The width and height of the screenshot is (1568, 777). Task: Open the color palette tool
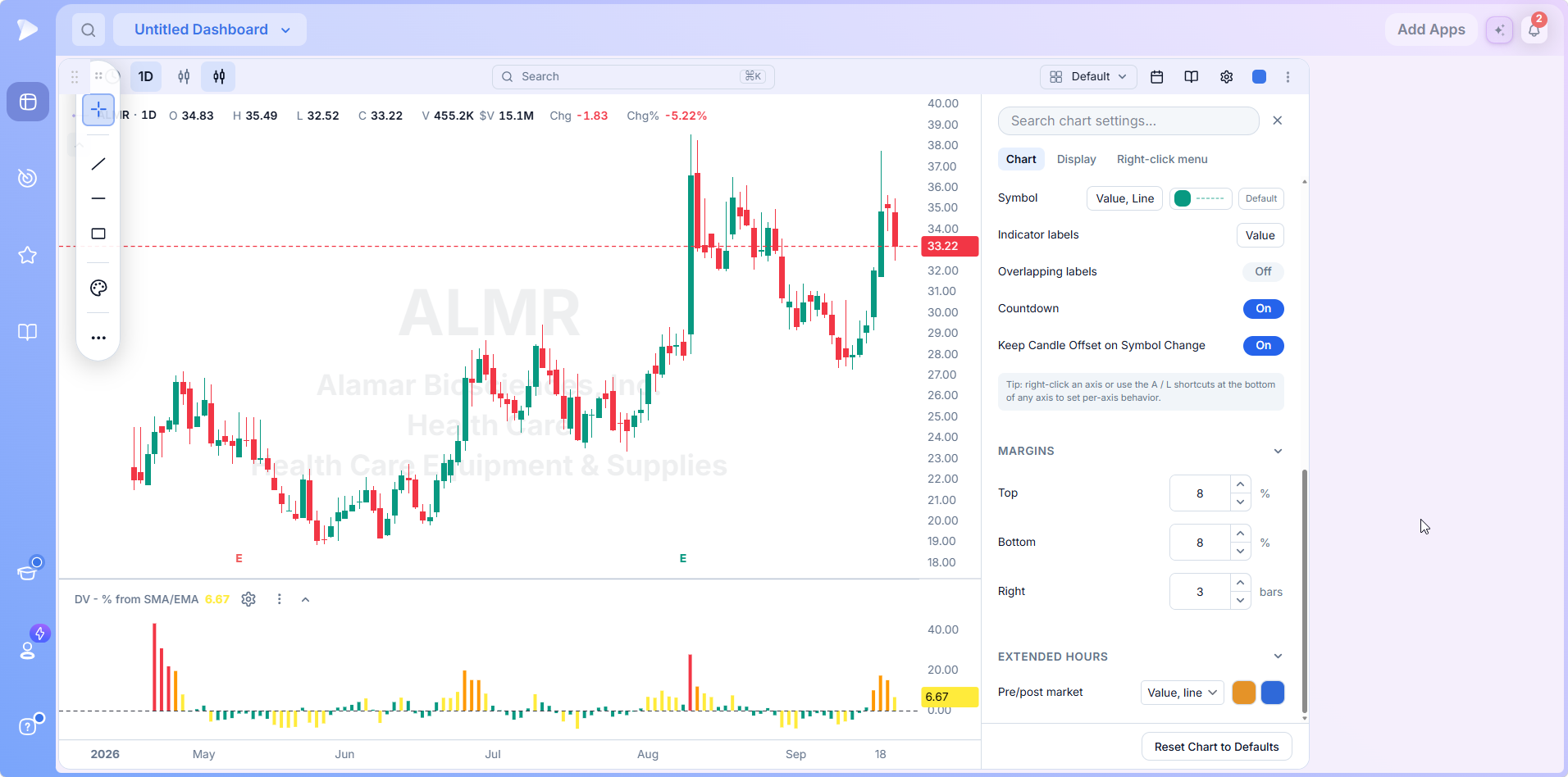pyautogui.click(x=98, y=288)
